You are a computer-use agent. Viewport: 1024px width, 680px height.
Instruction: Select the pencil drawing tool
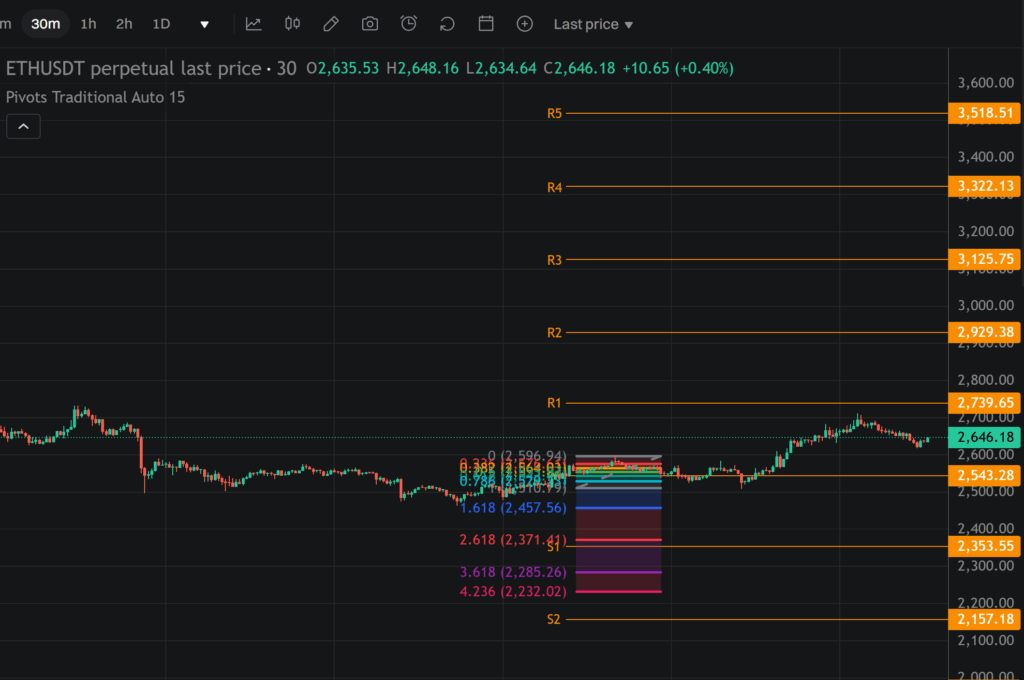[331, 24]
